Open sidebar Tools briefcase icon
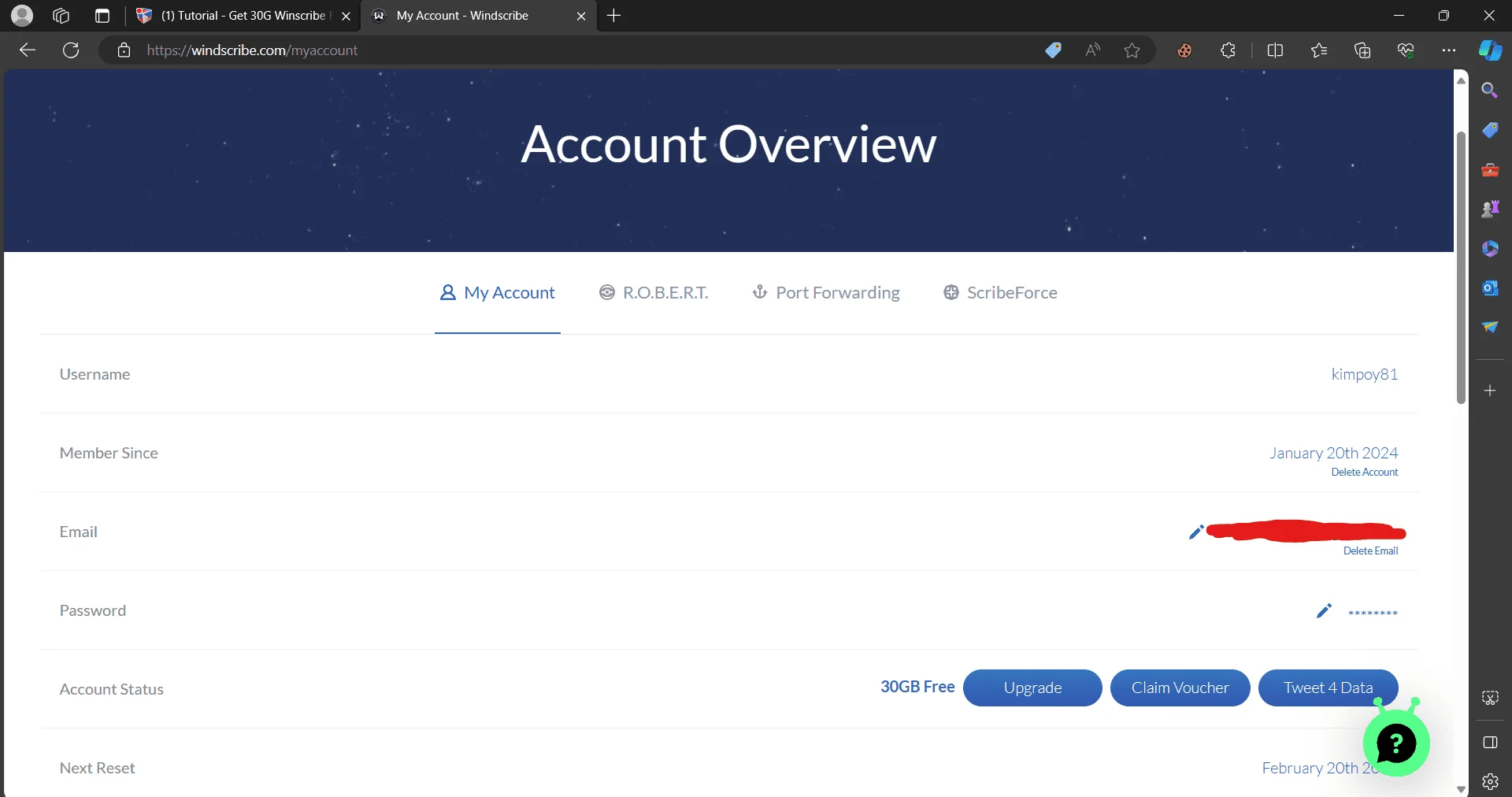The width and height of the screenshot is (1512, 797). point(1490,169)
